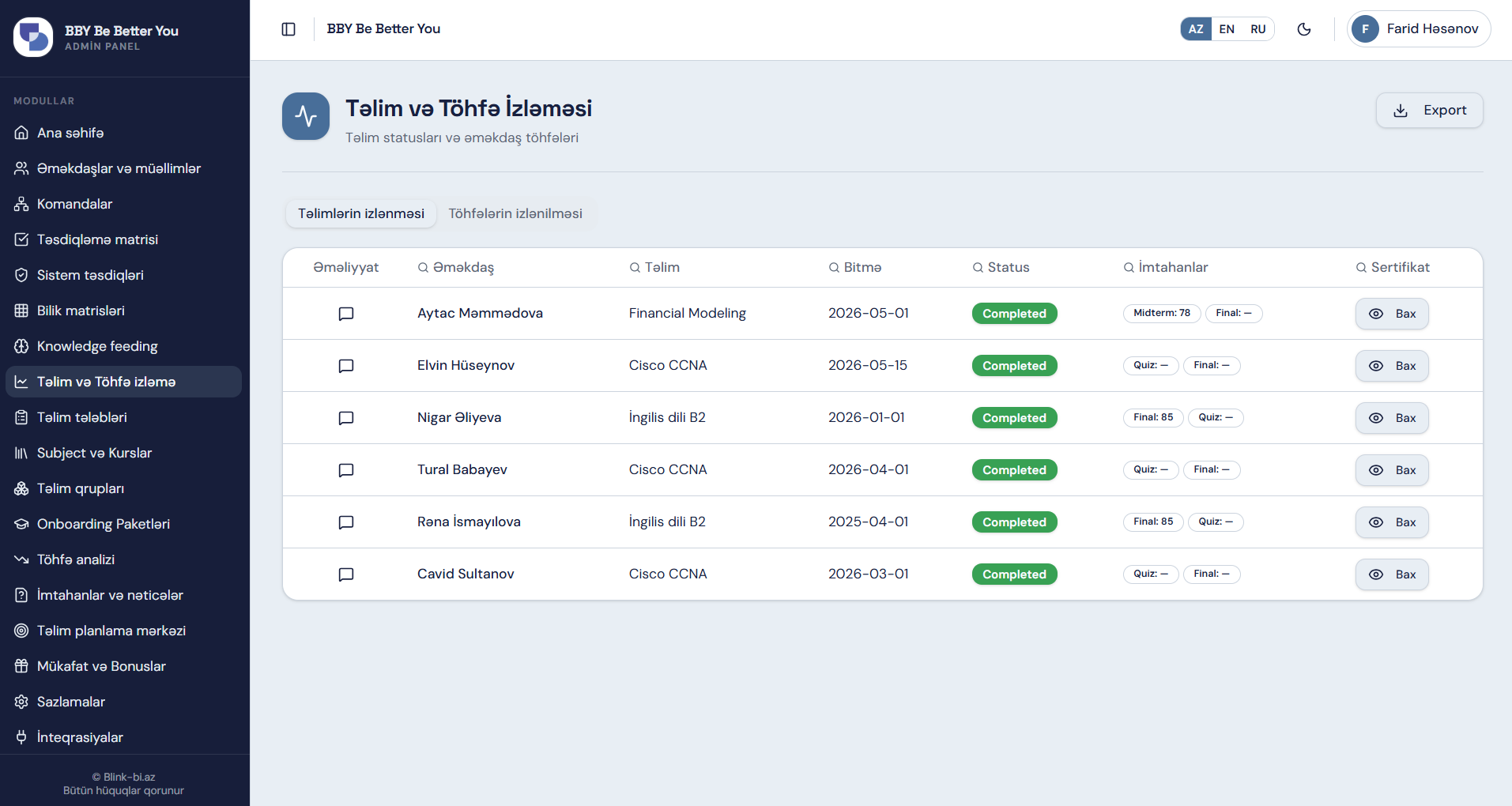Click Completed status for Tural Babayev
This screenshot has height=806, width=1512.
[1014, 470]
